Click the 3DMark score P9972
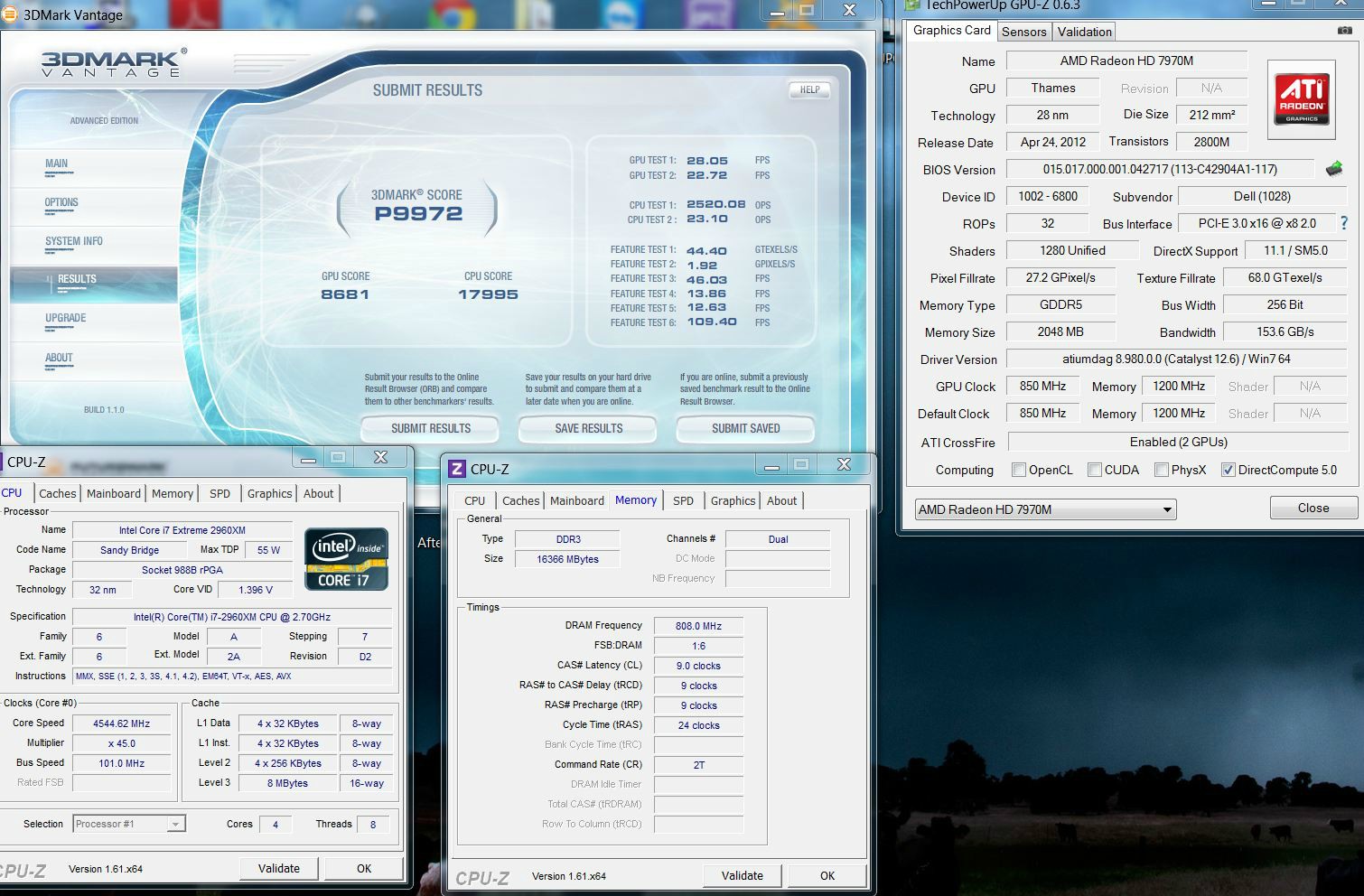 tap(418, 214)
